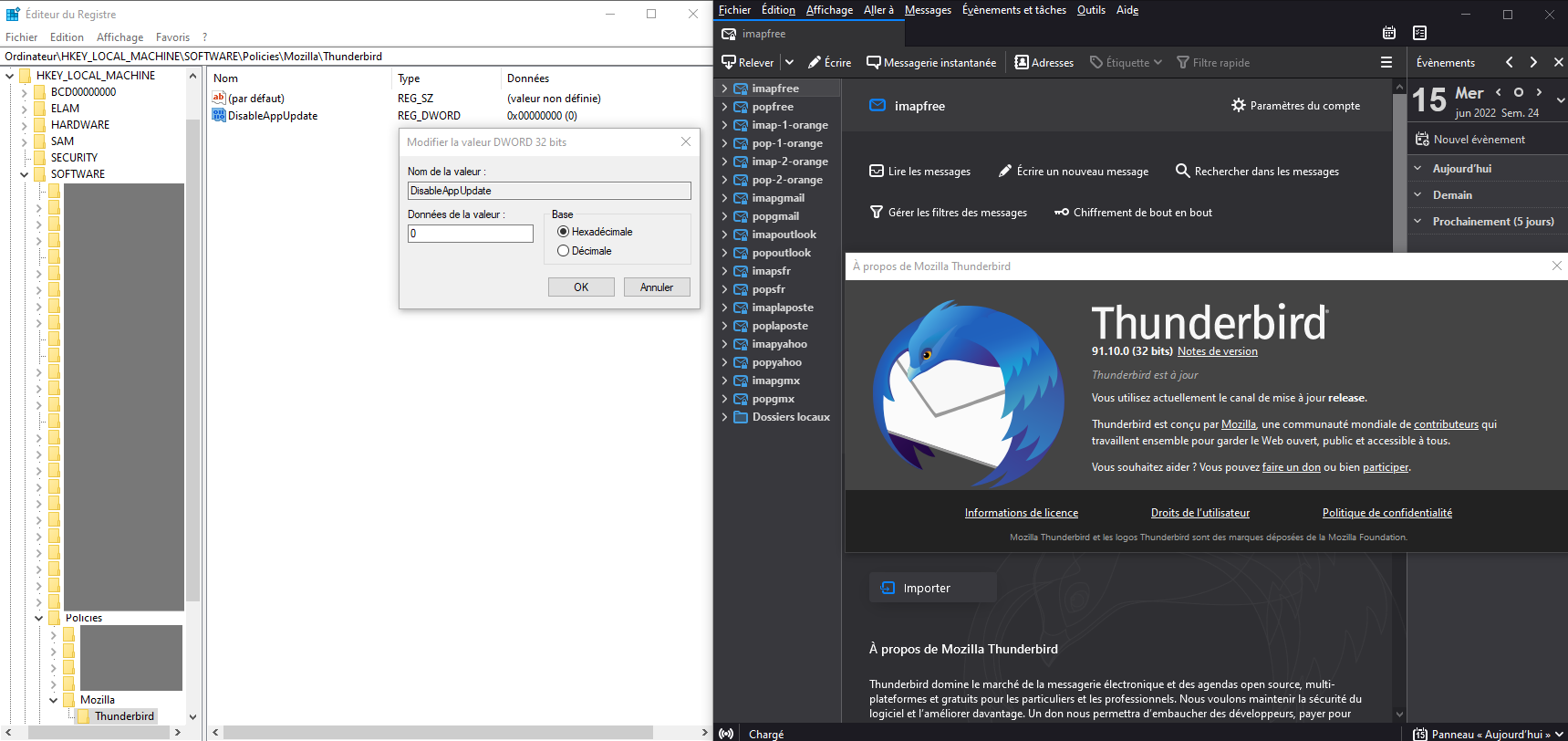Click Rechercher dans les messages
Image resolution: width=1568 pixels, height=741 pixels.
1257,172
